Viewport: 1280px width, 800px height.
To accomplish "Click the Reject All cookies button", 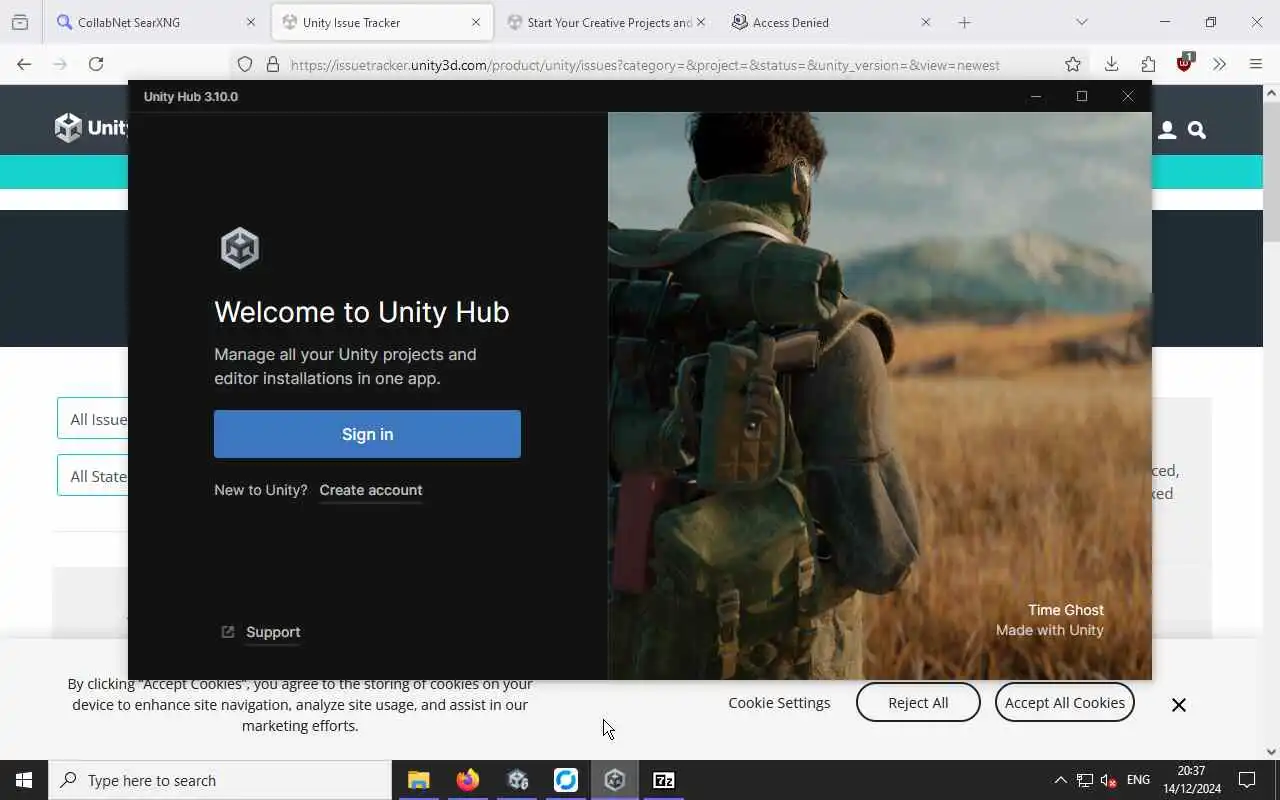I will [918, 703].
